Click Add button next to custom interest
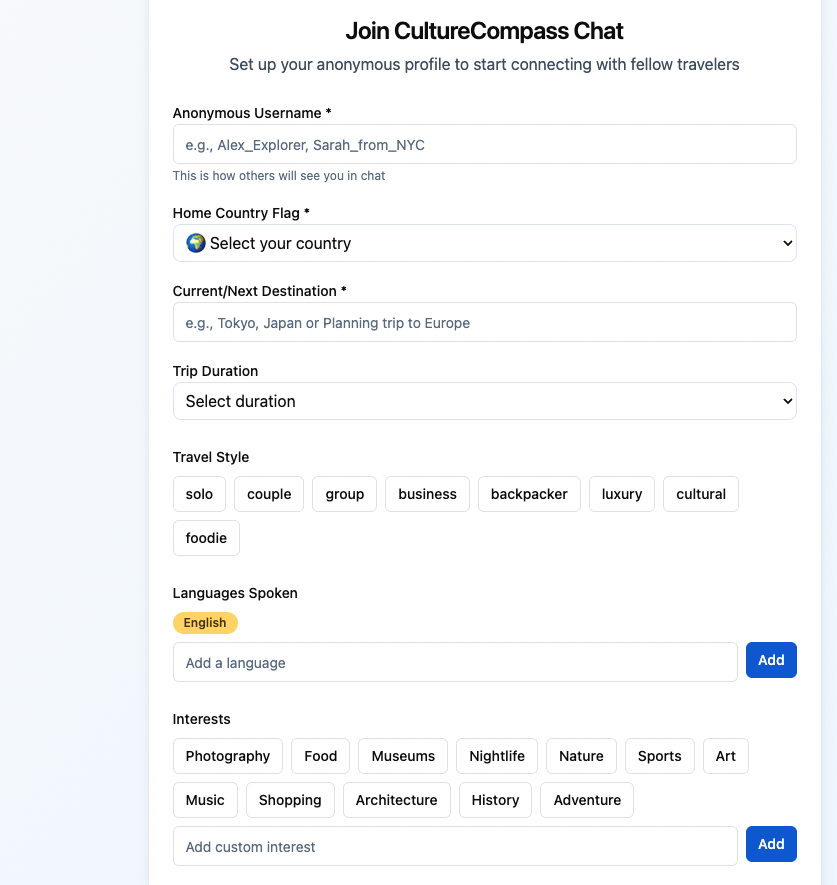 [771, 844]
